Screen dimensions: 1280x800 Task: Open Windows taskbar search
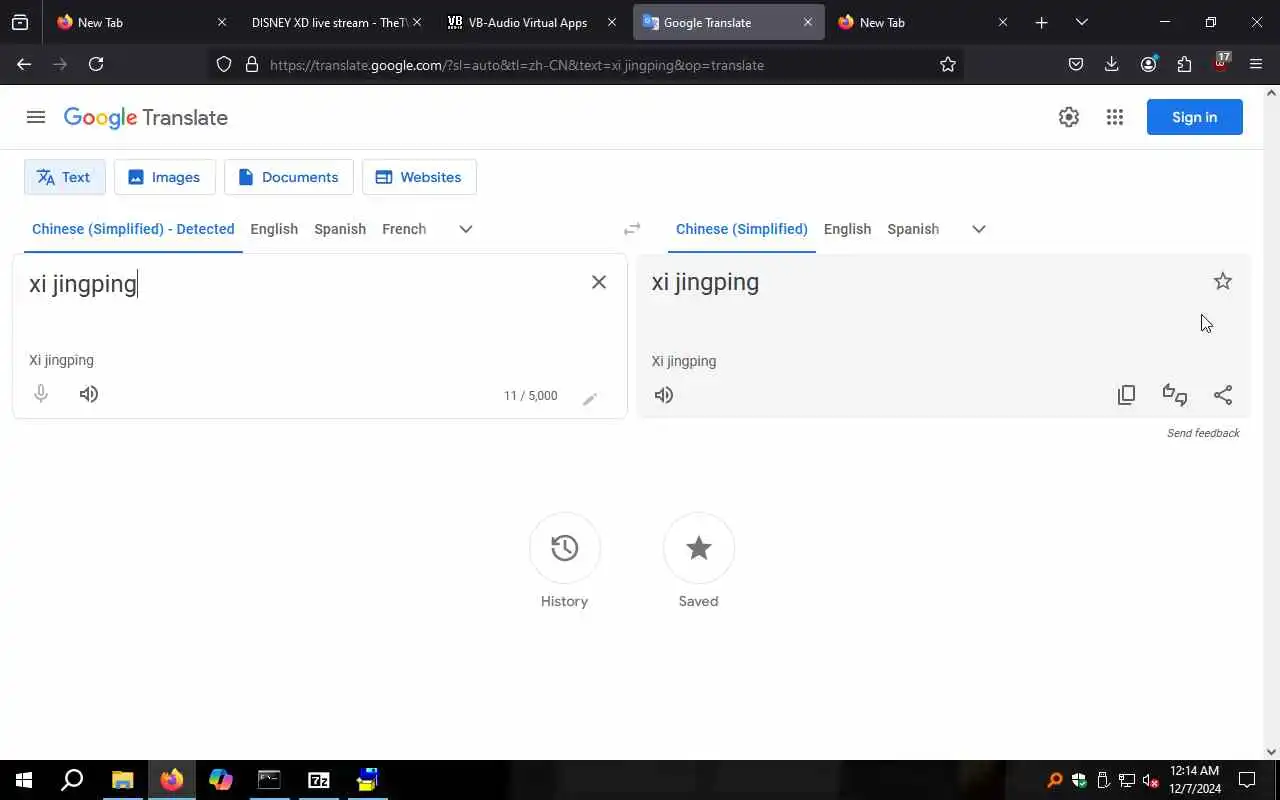tap(72, 780)
